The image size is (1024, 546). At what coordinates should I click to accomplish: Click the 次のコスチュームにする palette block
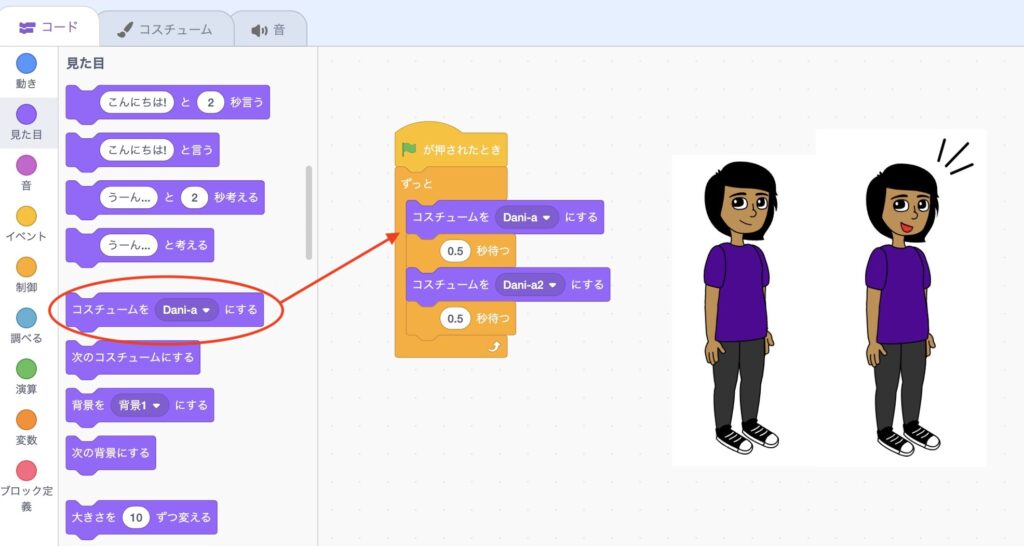[x=133, y=358]
